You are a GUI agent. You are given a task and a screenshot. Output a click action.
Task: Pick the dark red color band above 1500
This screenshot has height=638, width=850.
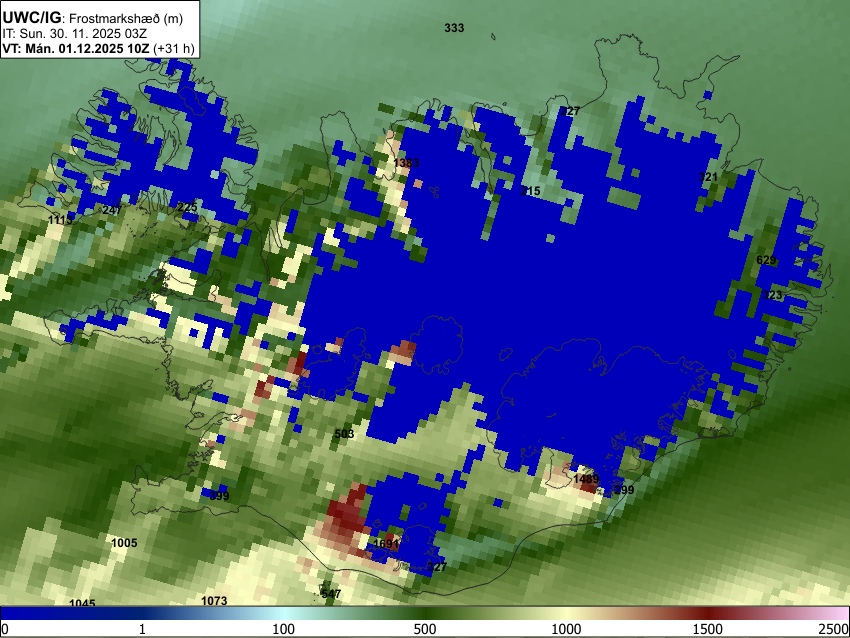coord(708,613)
